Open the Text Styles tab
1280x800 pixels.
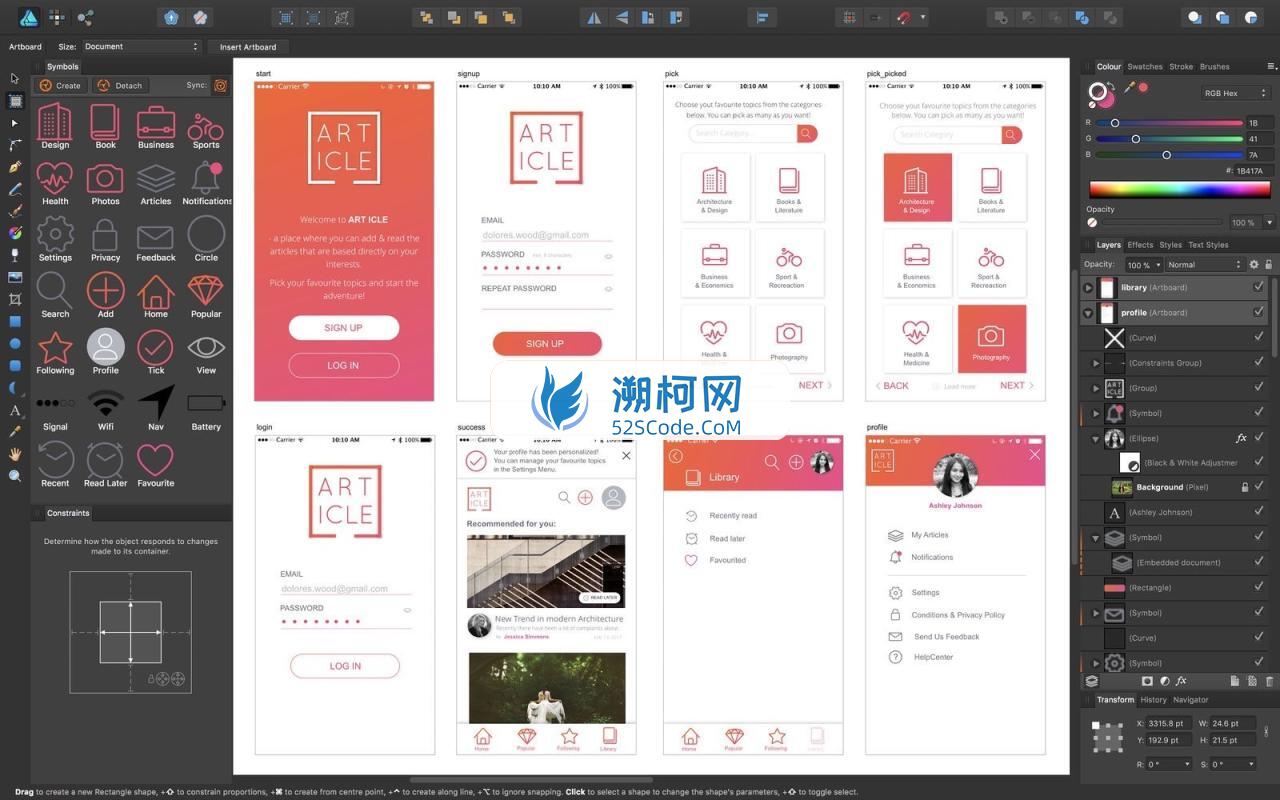[x=1208, y=245]
